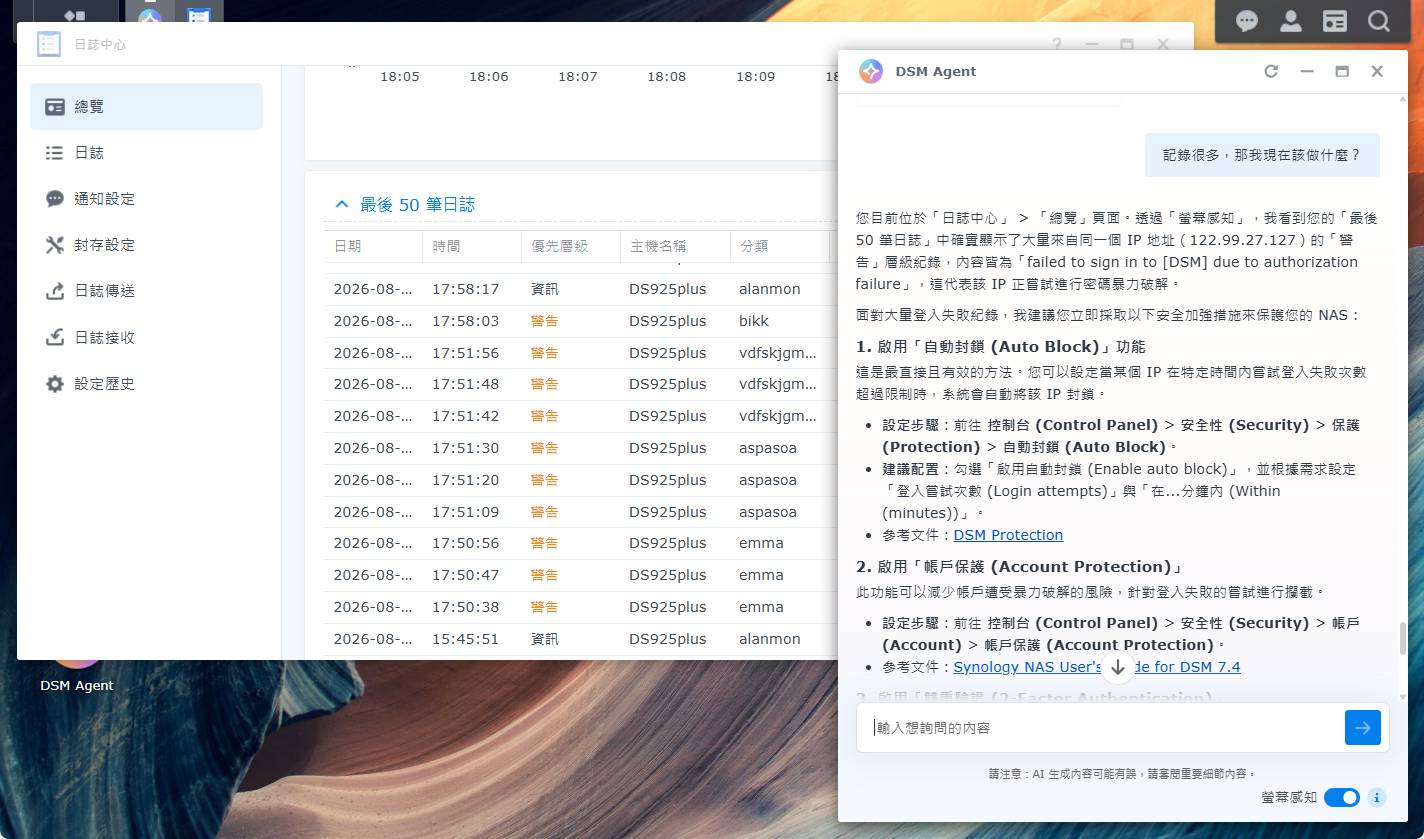The width and height of the screenshot is (1424, 839).
Task: Sort logs by 日期 column header
Action: click(373, 246)
